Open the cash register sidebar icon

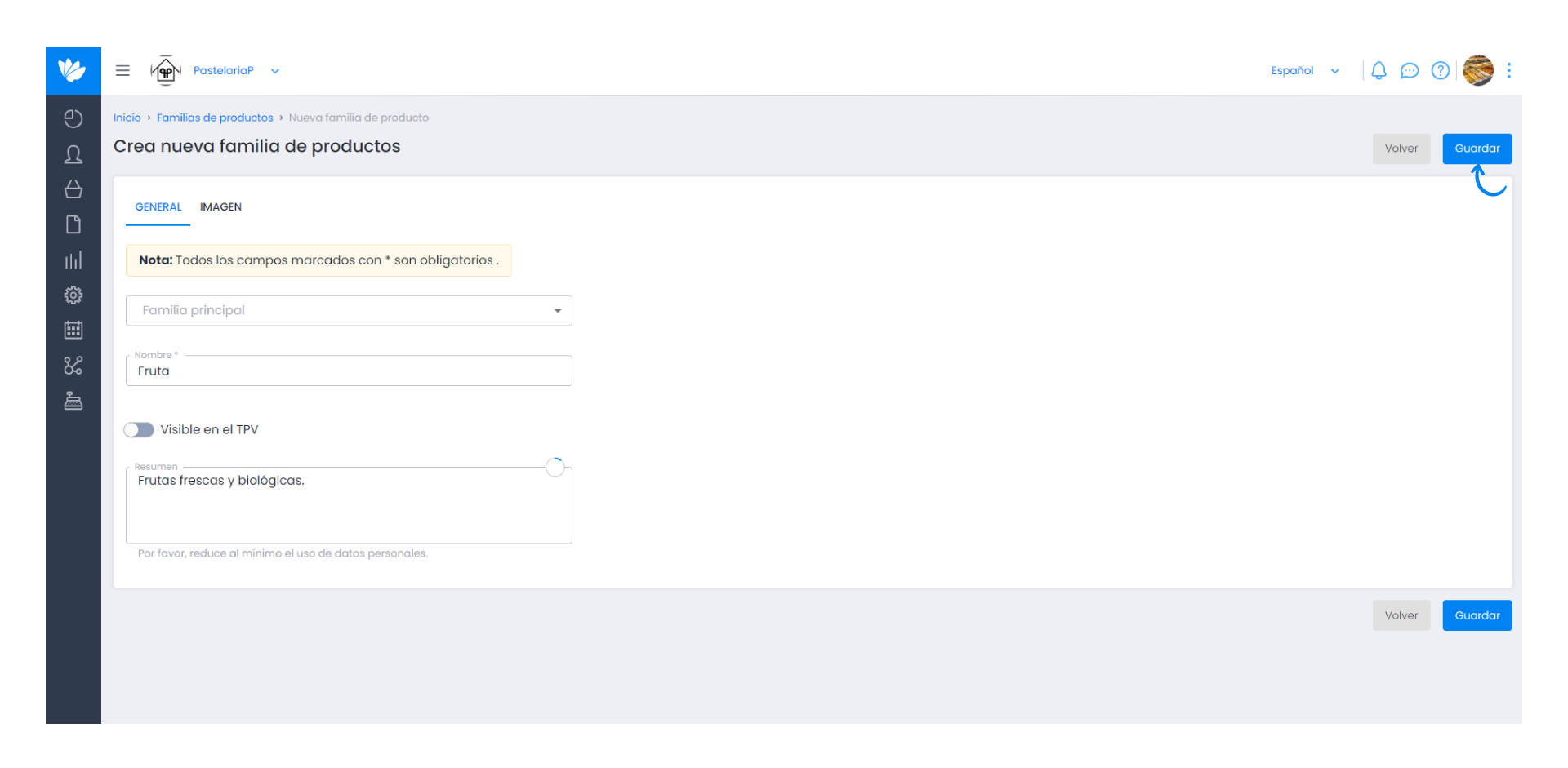73,401
